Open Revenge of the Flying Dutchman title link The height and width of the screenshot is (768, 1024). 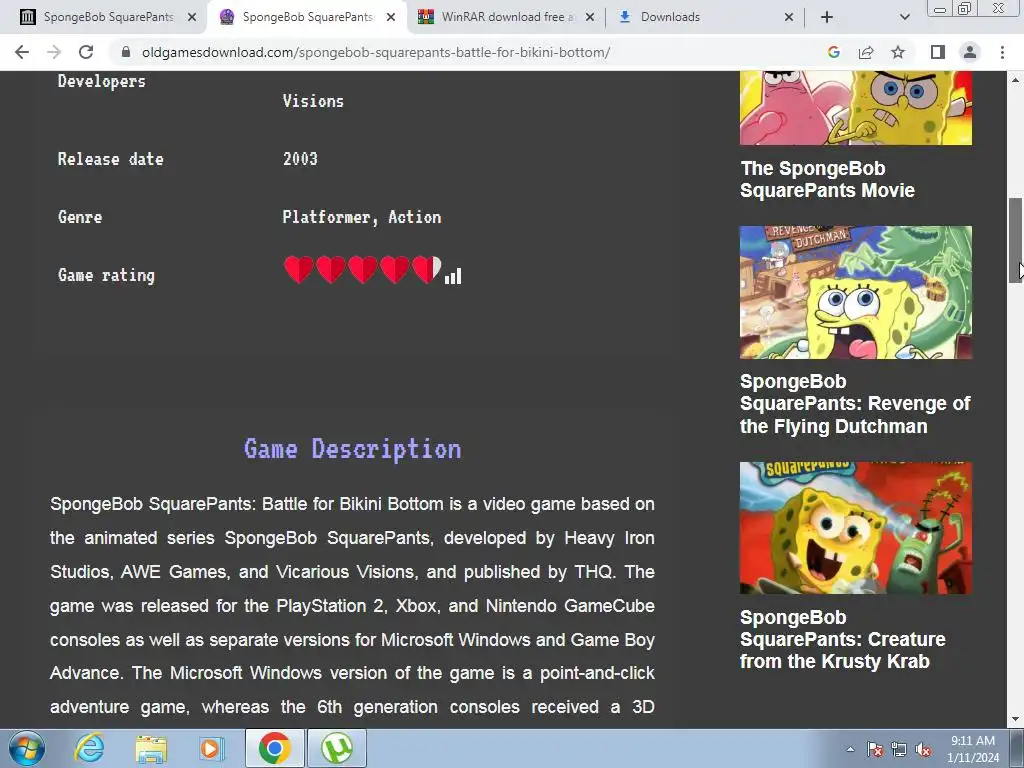coord(855,404)
